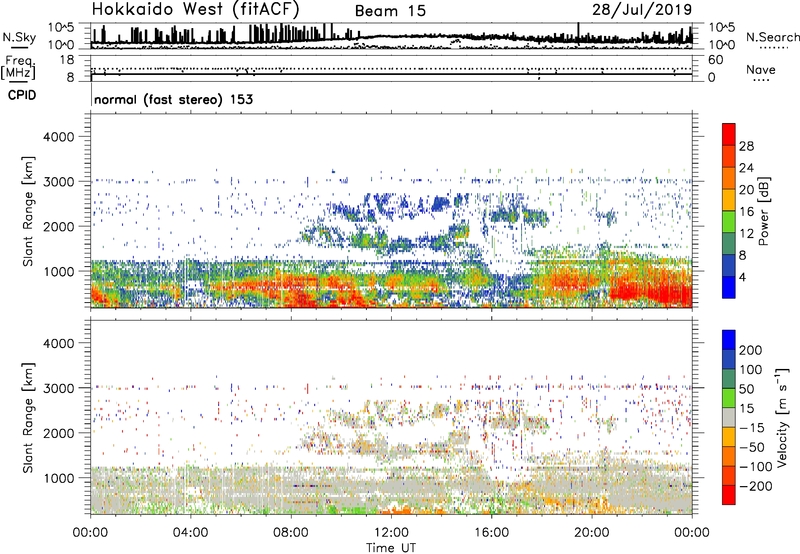Pick the red bottom segment of velocity colorbar
Viewport: 800px width, 554px height.
[x=729, y=495]
